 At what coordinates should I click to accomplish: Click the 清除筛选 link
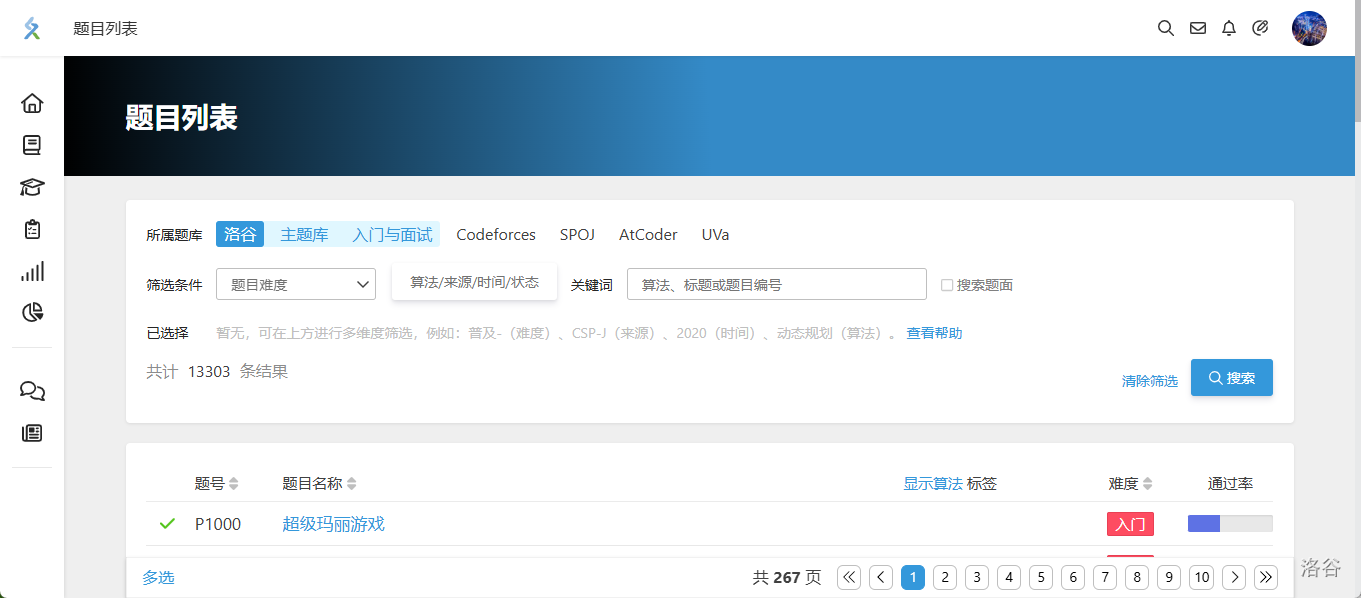click(1149, 381)
